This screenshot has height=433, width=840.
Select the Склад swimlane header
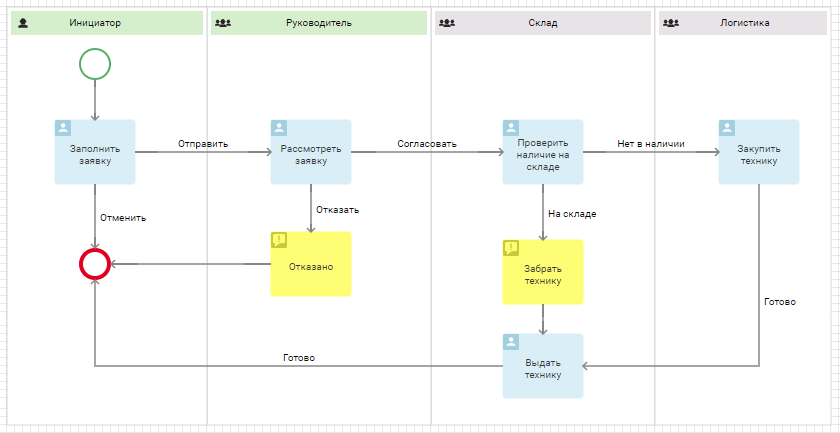click(543, 23)
